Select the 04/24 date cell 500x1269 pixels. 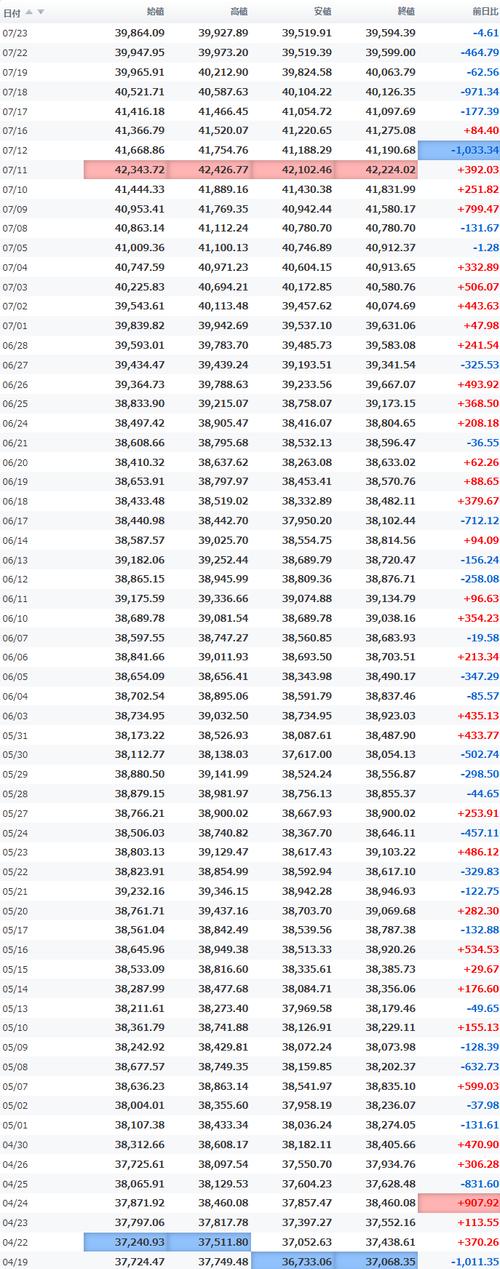pyautogui.click(x=15, y=1203)
